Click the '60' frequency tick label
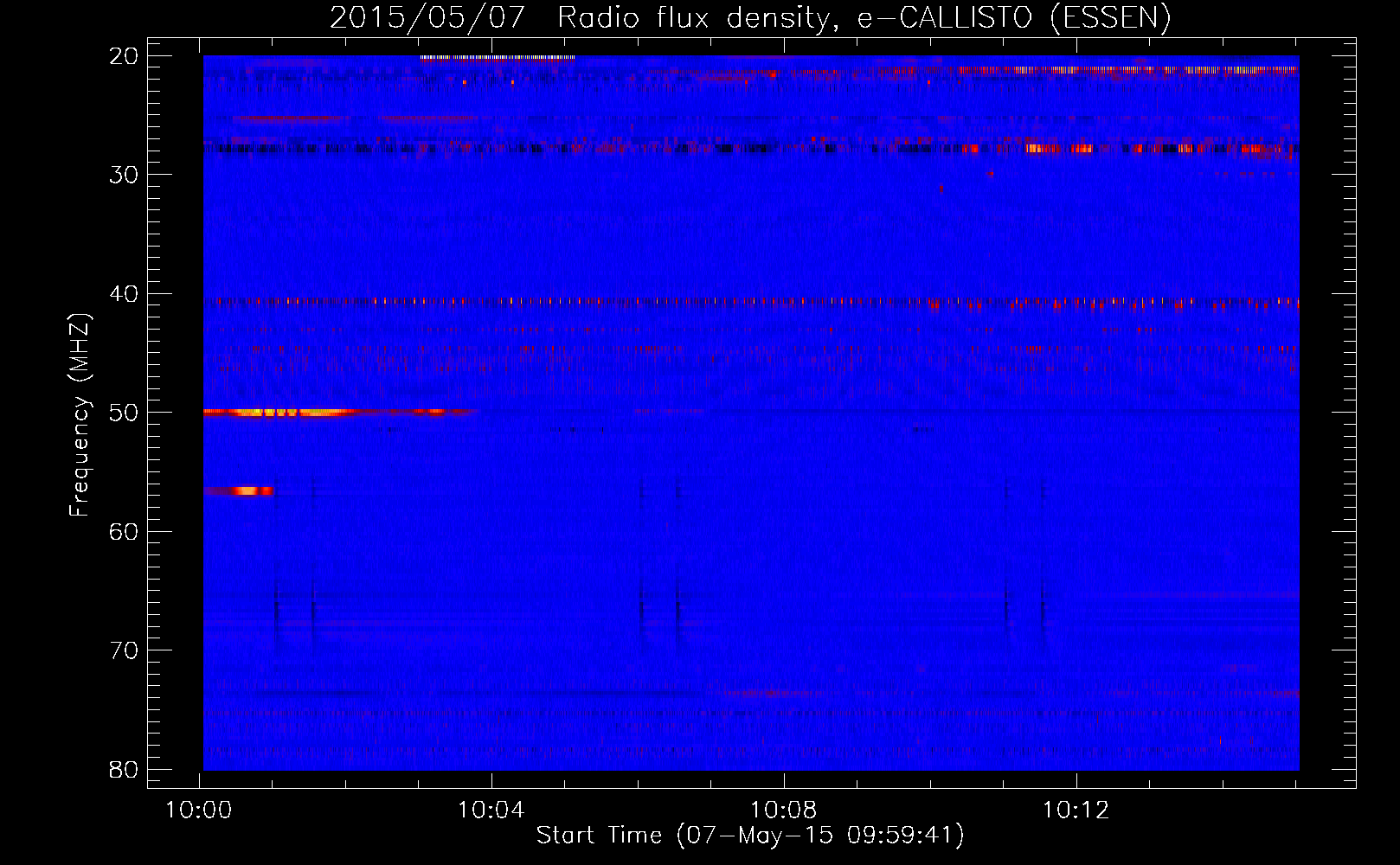The height and width of the screenshot is (865, 1400). point(124,531)
